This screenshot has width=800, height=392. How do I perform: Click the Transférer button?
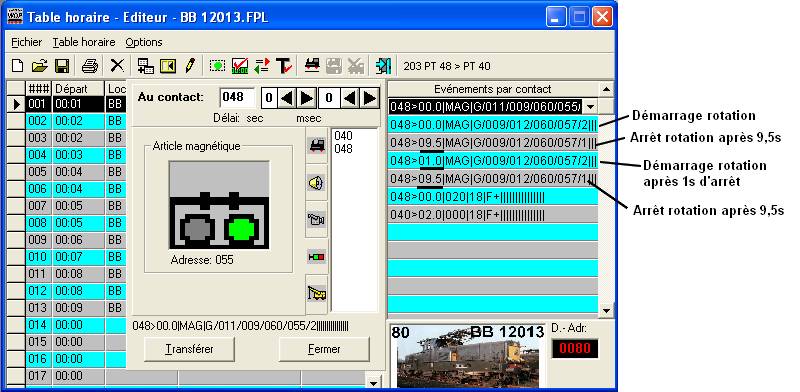[x=189, y=350]
